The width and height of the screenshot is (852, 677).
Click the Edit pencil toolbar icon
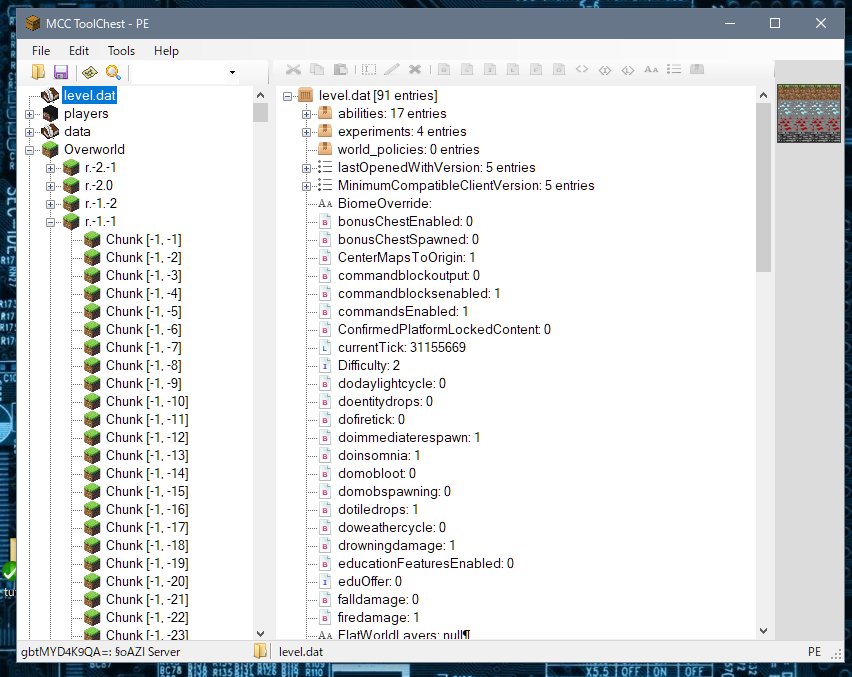pos(392,70)
